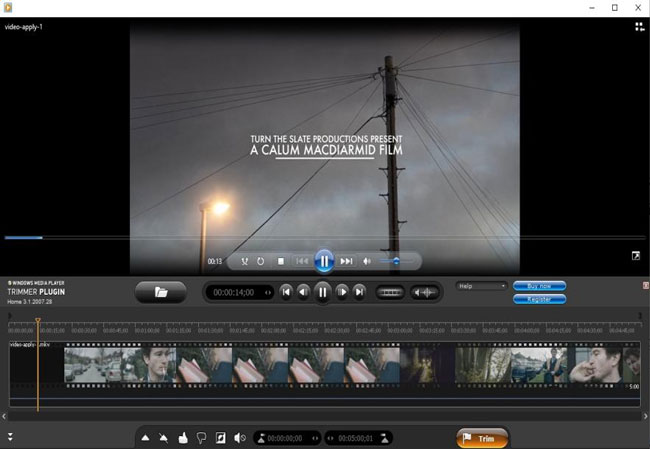The image size is (650, 449).
Task: Click the man smoking hand-to-mouth thumbnail
Action: [x=596, y=365]
